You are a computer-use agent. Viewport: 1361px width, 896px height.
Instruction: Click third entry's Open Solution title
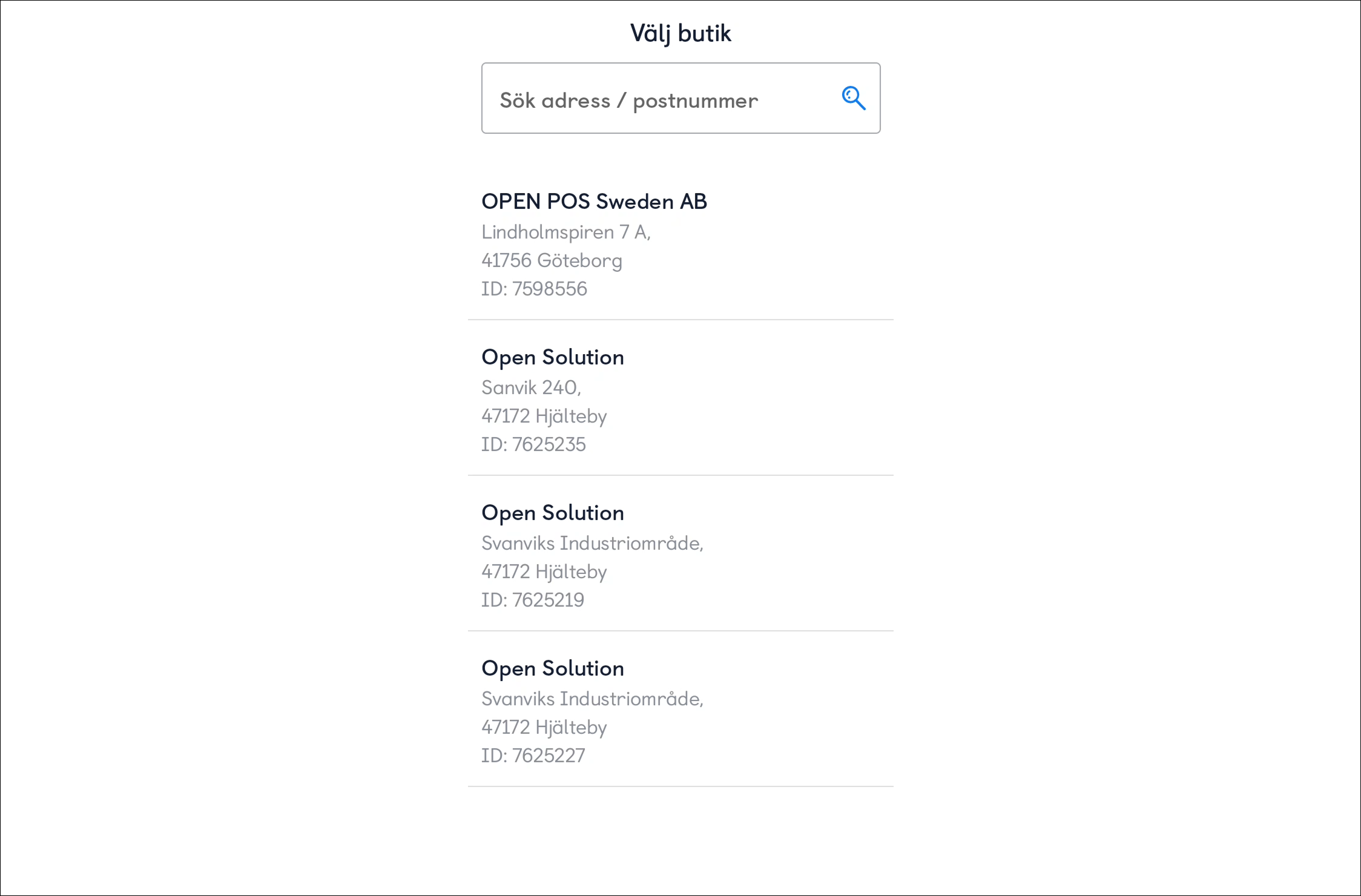[x=553, y=513]
